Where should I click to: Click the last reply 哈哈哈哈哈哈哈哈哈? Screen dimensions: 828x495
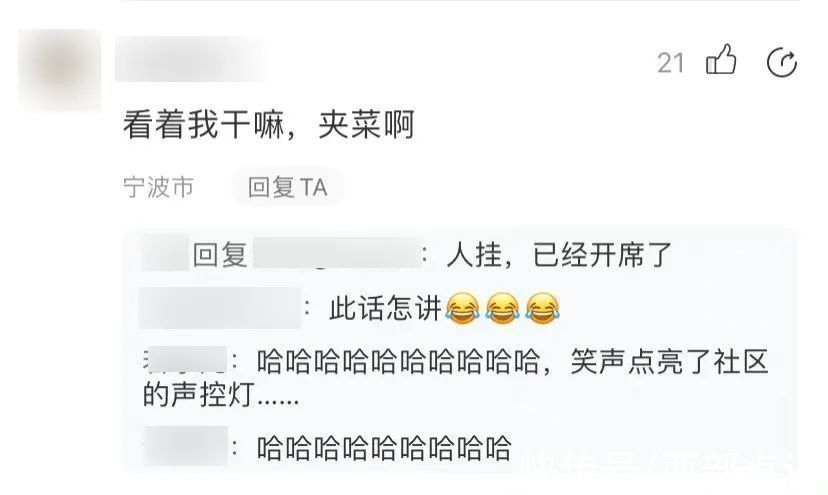click(384, 448)
